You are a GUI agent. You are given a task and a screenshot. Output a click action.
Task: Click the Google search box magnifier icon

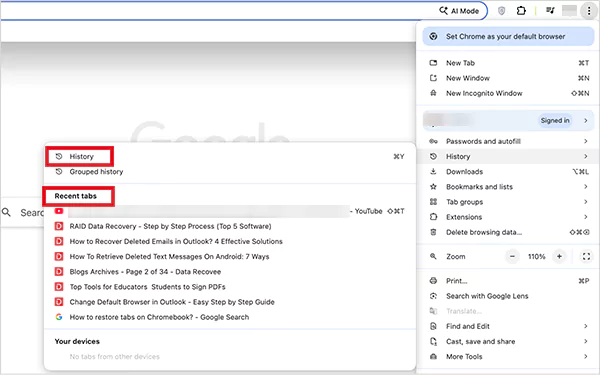coord(7,212)
